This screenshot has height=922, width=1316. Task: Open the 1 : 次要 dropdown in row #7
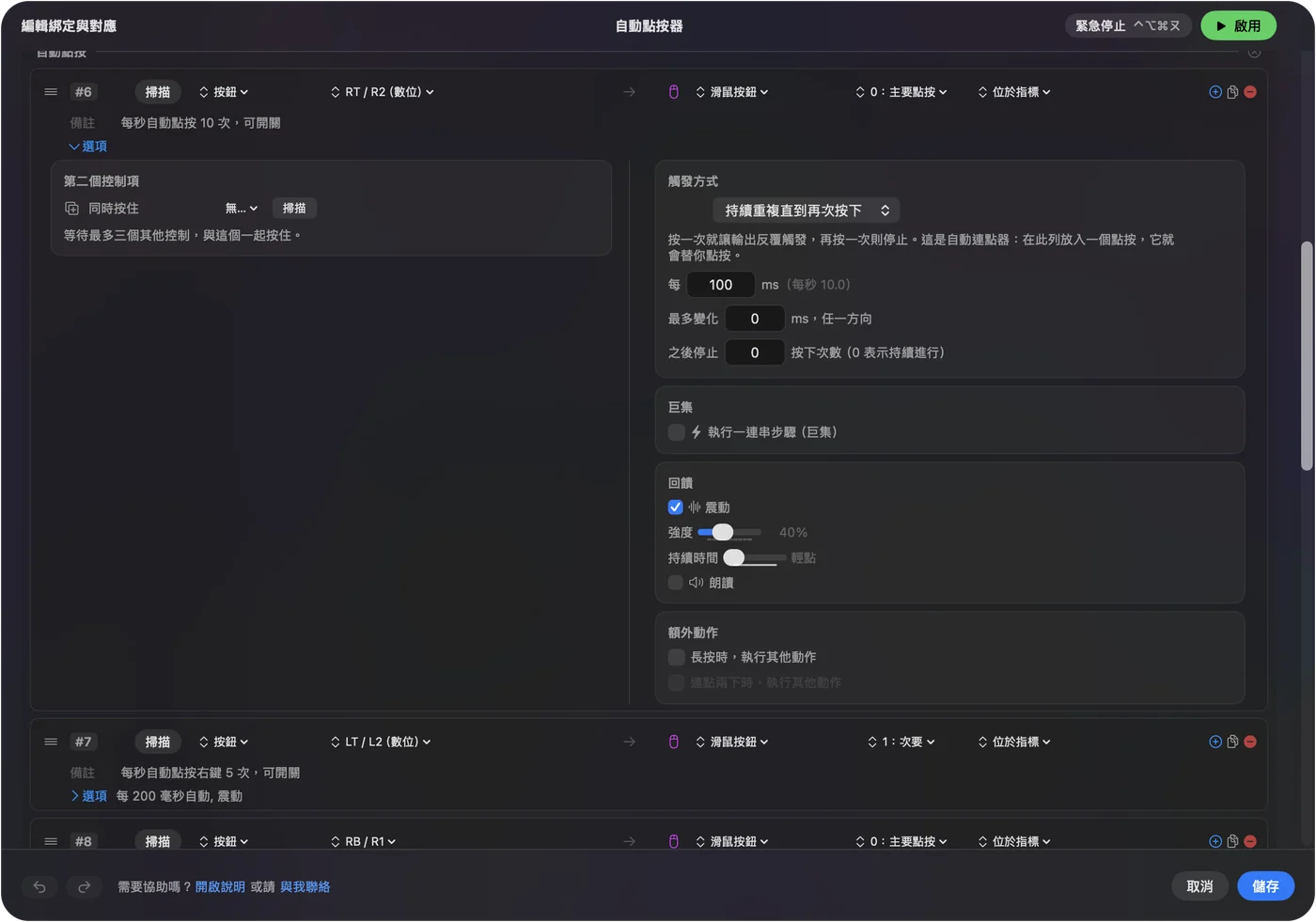[901, 742]
